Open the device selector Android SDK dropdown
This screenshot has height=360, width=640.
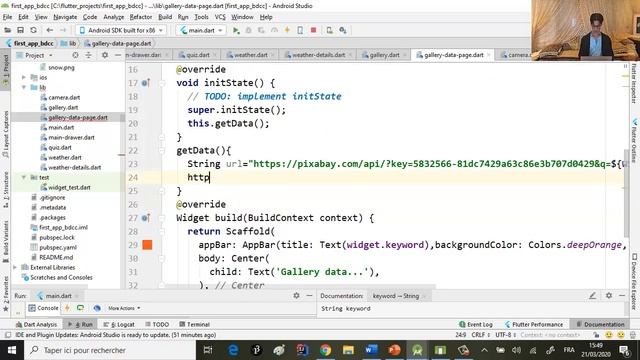(x=121, y=30)
